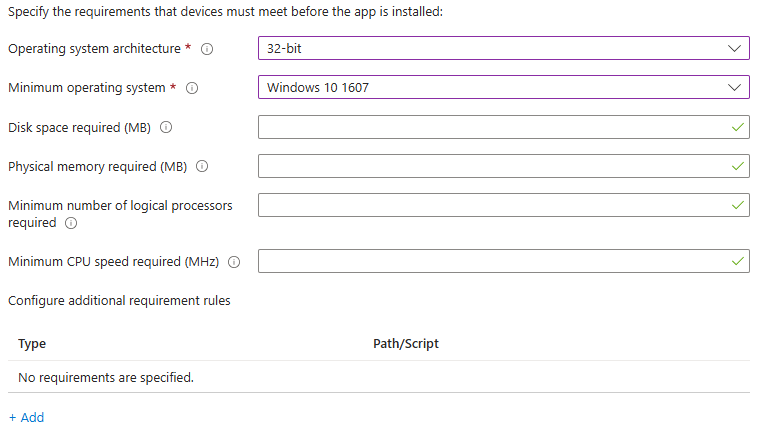The width and height of the screenshot is (784, 436).
Task: Click info icon beside Minimum operating system
Action: point(192,88)
